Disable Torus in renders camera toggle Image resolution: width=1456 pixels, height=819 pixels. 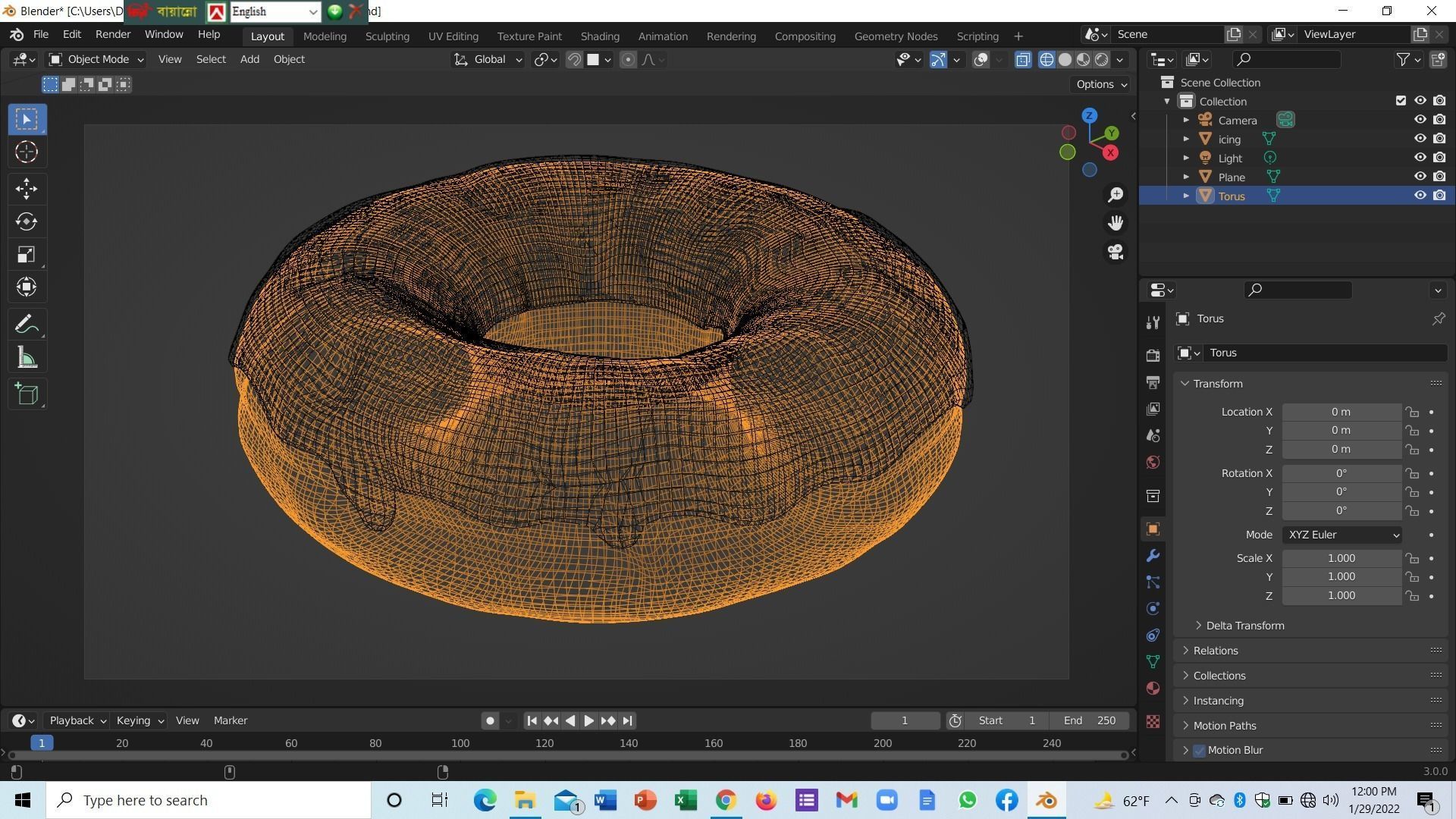[1439, 196]
